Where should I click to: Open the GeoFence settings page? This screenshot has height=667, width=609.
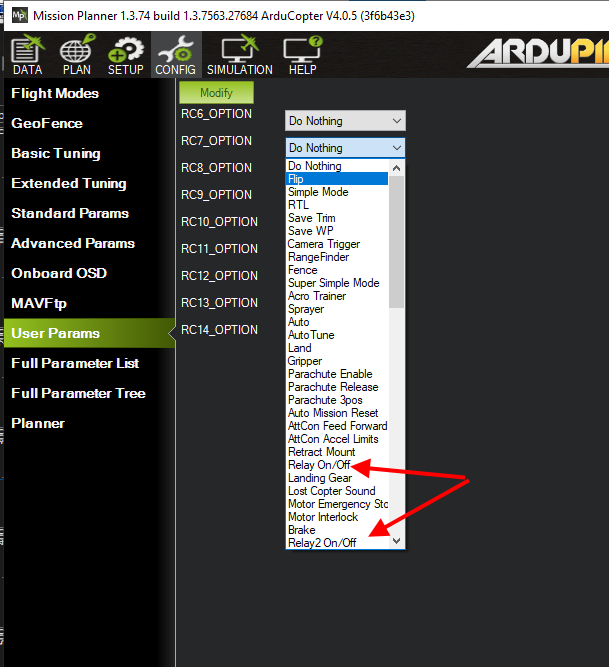pos(47,123)
